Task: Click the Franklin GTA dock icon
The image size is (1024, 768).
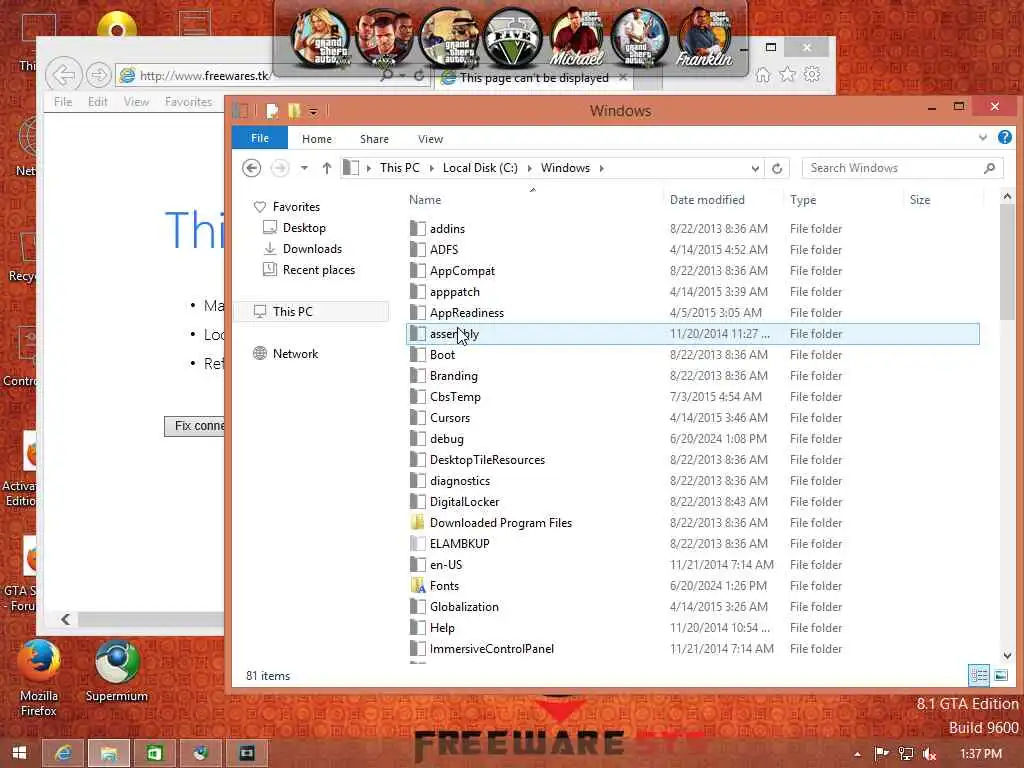Action: (x=704, y=38)
